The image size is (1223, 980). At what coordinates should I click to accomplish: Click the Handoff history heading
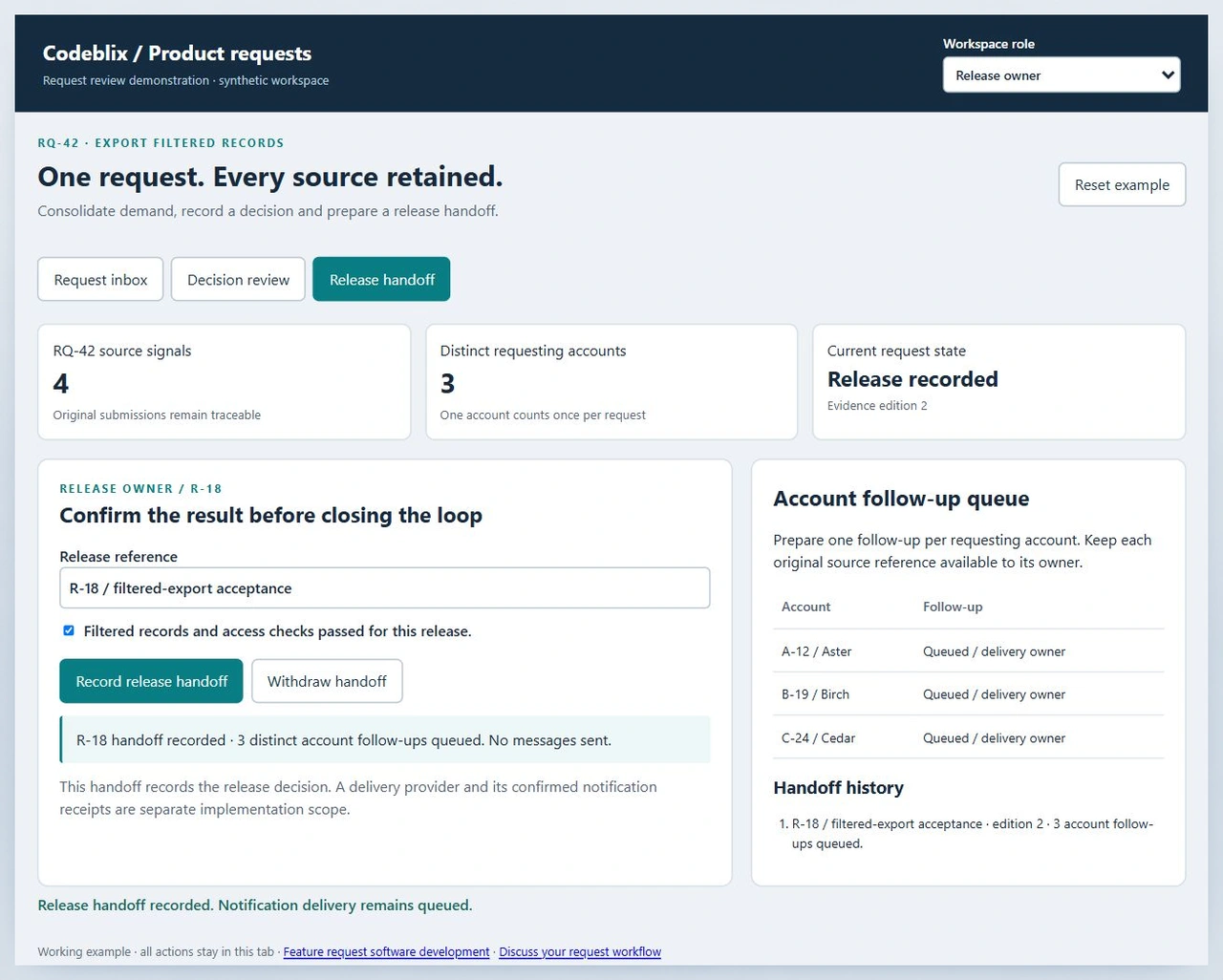(838, 788)
